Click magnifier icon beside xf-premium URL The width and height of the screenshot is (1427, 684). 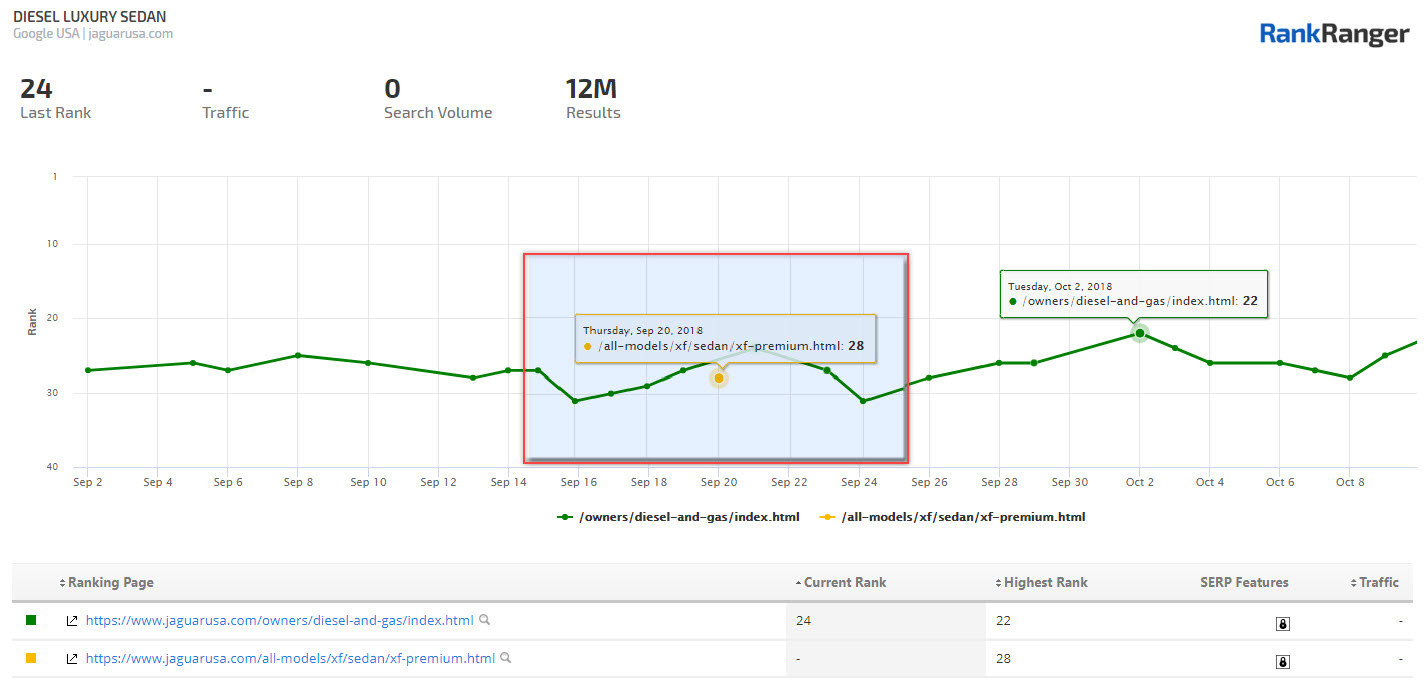tap(506, 658)
